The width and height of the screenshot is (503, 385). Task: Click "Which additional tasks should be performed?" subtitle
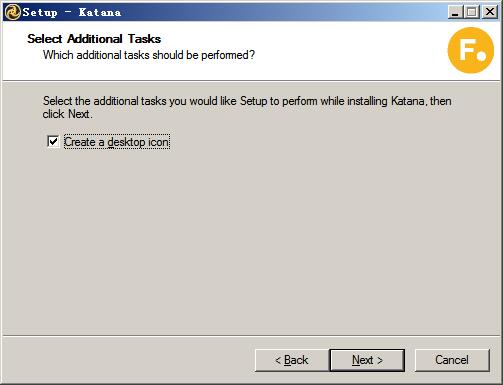pyautogui.click(x=149, y=55)
